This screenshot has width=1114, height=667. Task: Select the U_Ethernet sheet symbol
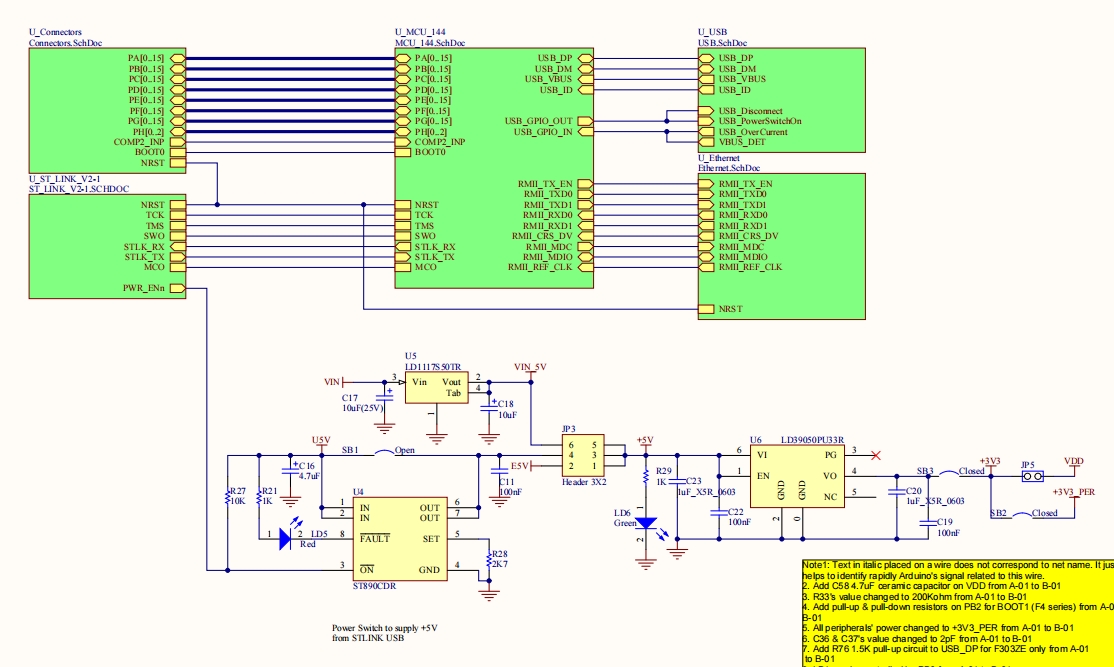[778, 240]
